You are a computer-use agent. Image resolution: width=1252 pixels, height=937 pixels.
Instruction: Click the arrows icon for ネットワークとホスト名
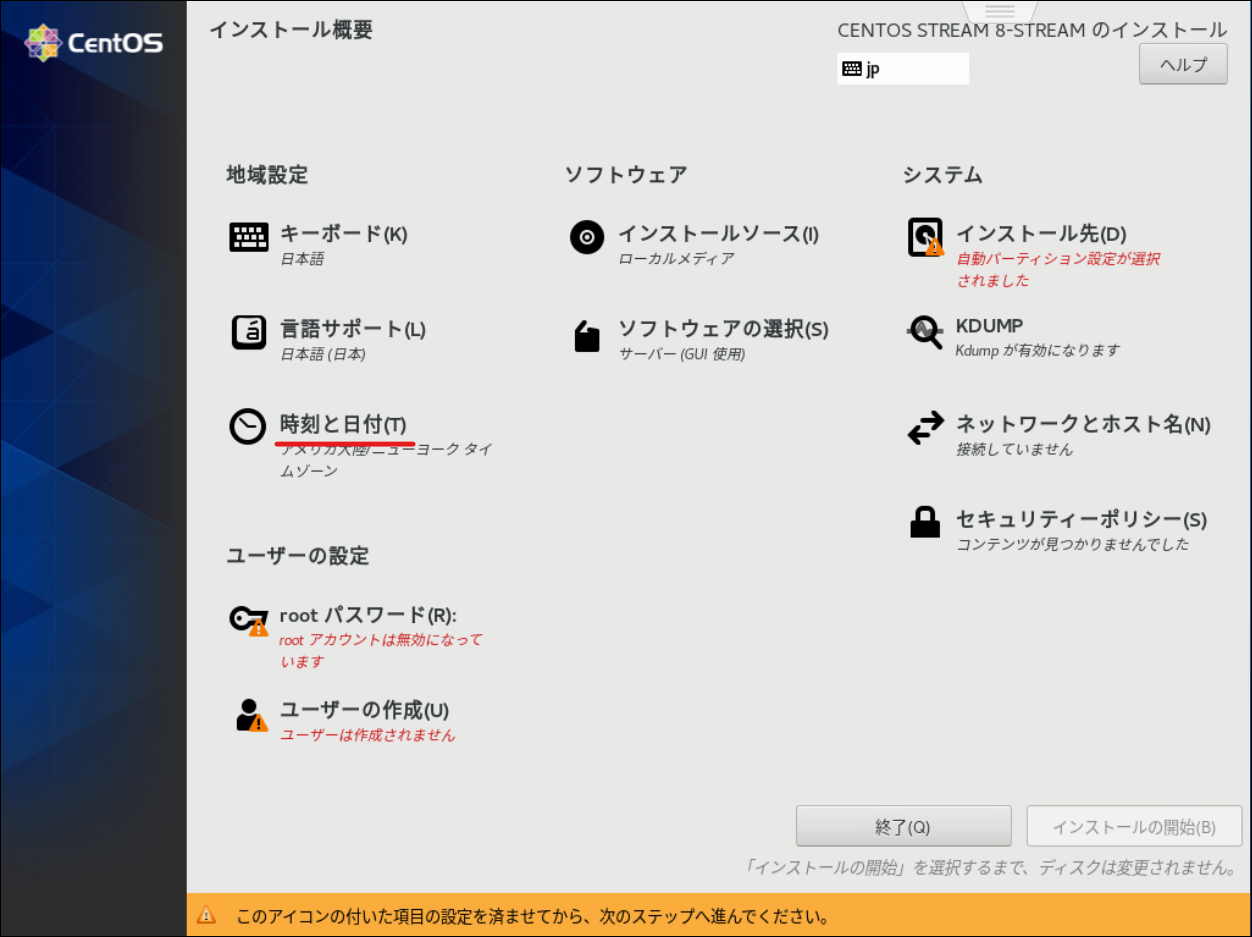(x=925, y=428)
